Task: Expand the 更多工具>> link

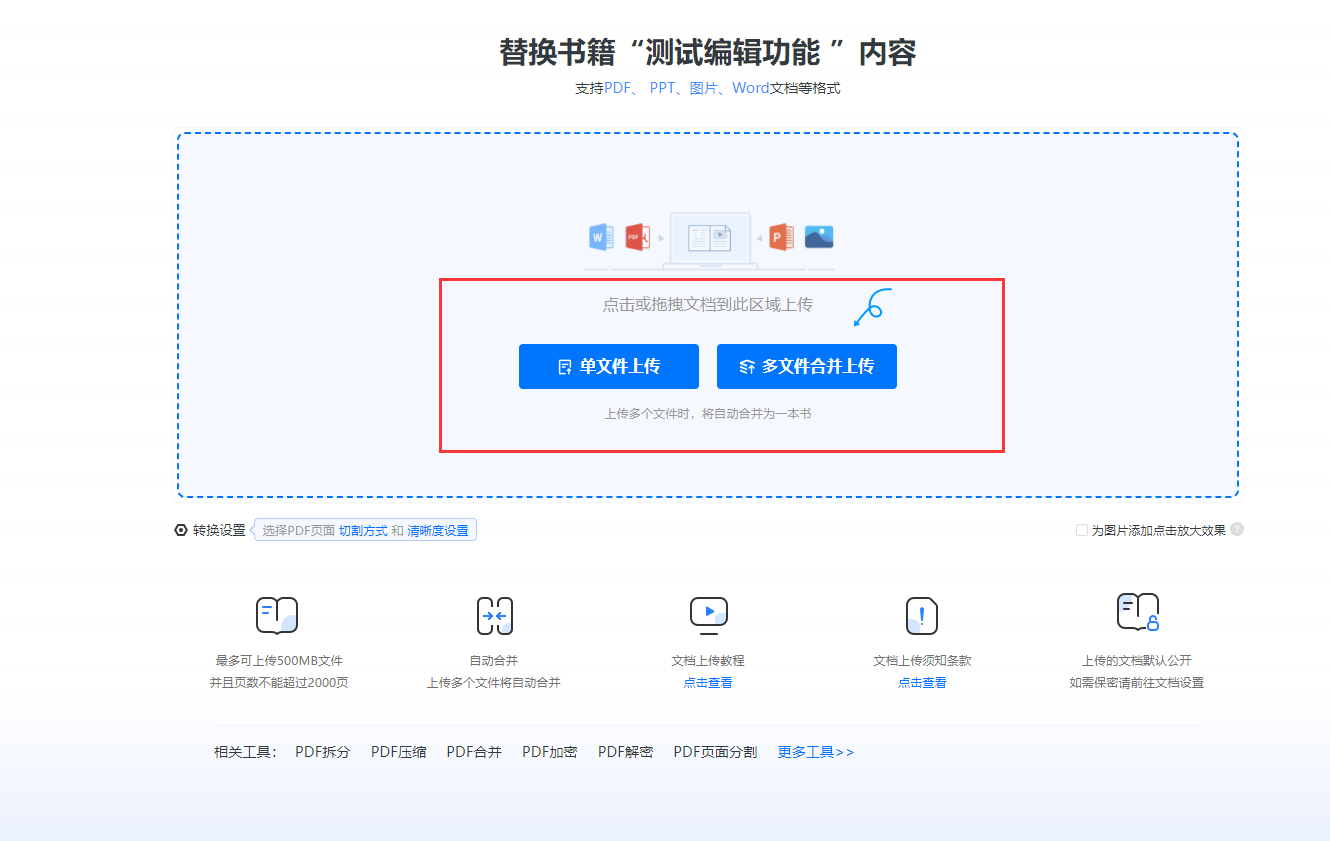Action: click(815, 752)
